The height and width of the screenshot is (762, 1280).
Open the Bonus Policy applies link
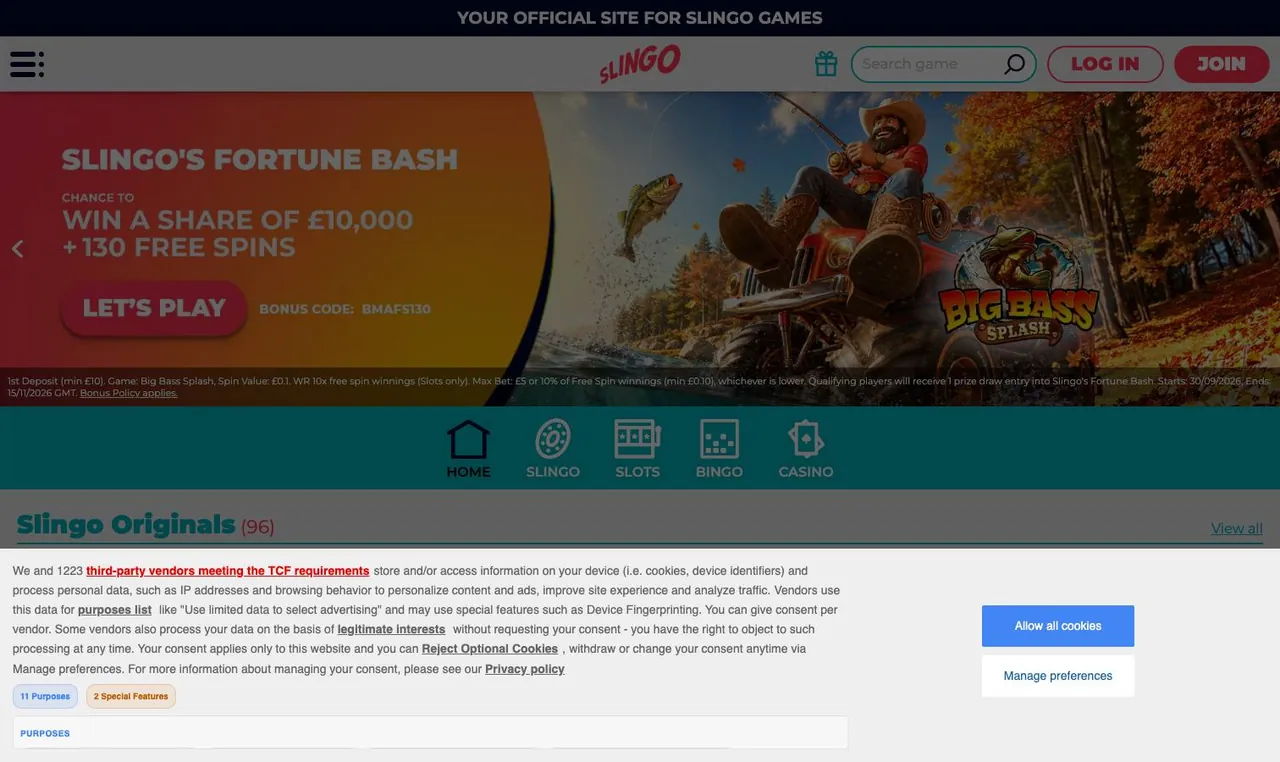tap(129, 393)
